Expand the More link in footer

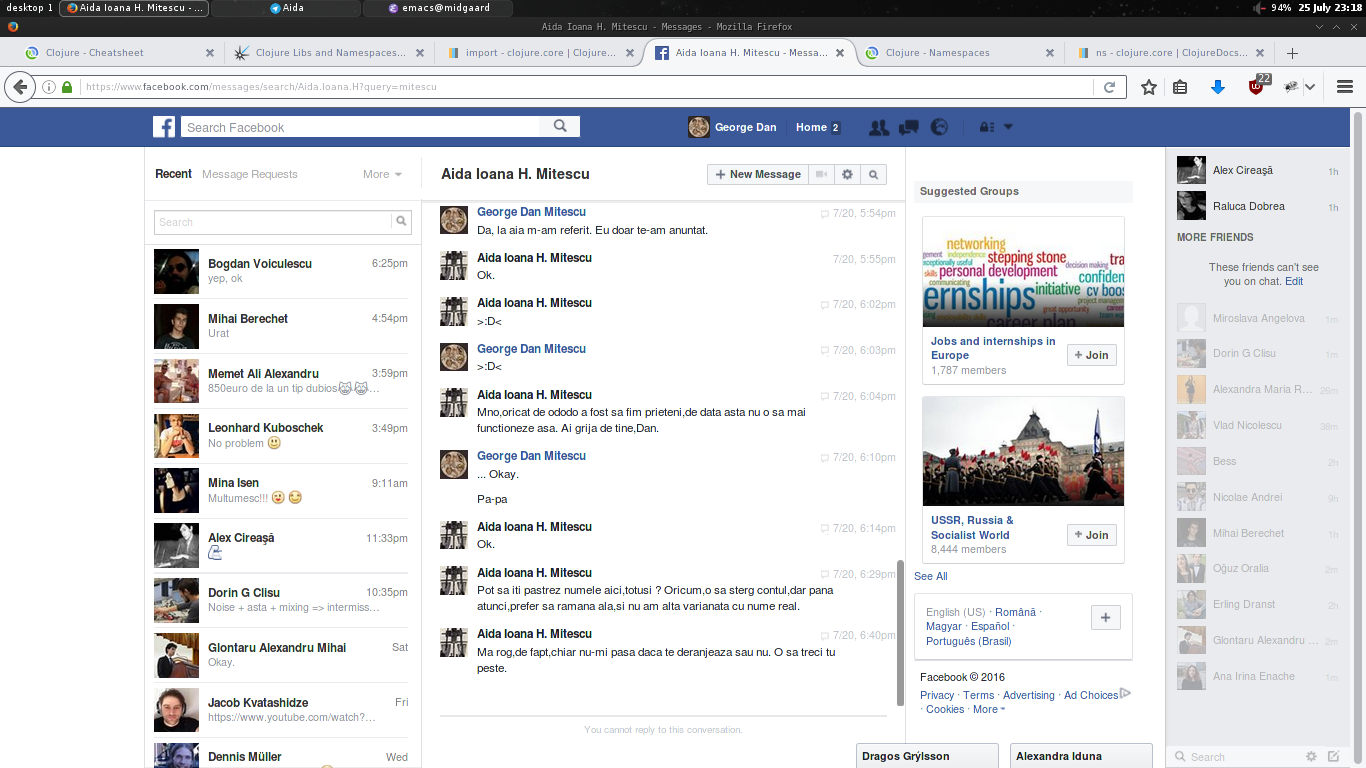pos(989,709)
